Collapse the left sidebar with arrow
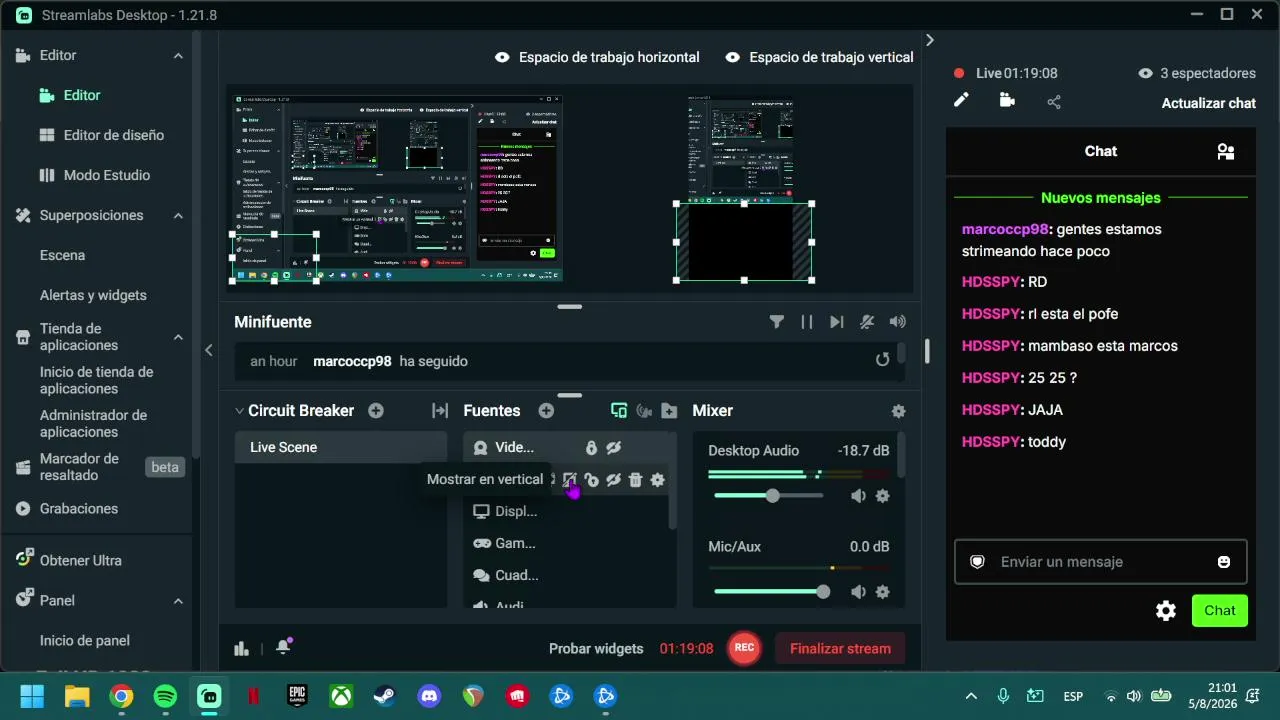The height and width of the screenshot is (720, 1280). coord(209,350)
